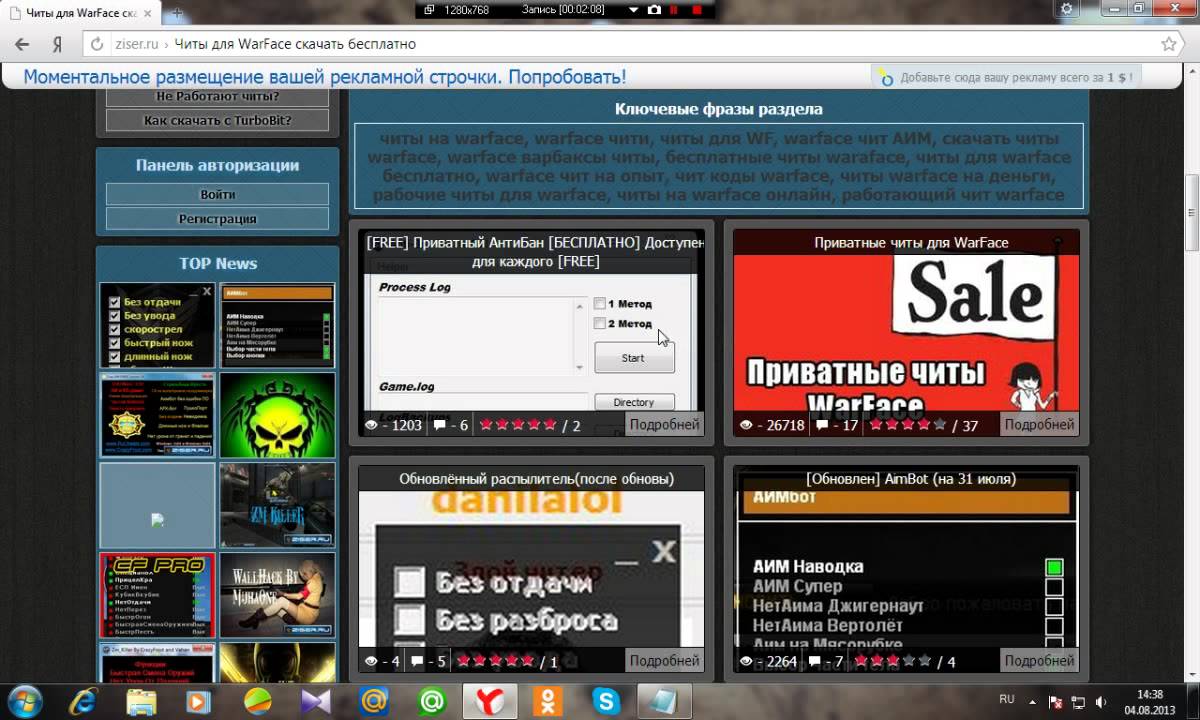This screenshot has width=1200, height=720.
Task: Pause the screen recording
Action: (674, 9)
